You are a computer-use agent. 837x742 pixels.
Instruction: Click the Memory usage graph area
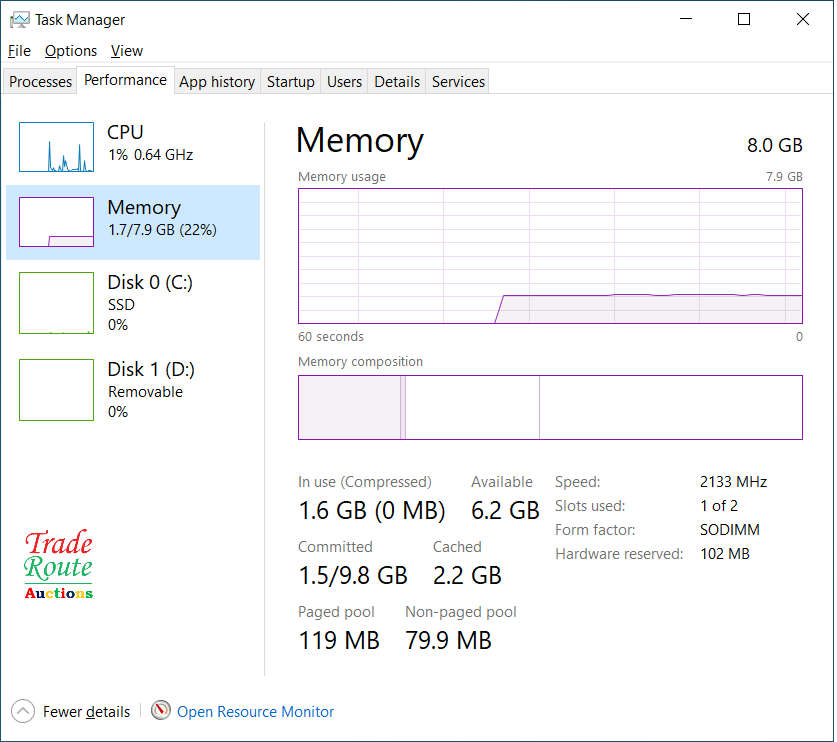(550, 256)
